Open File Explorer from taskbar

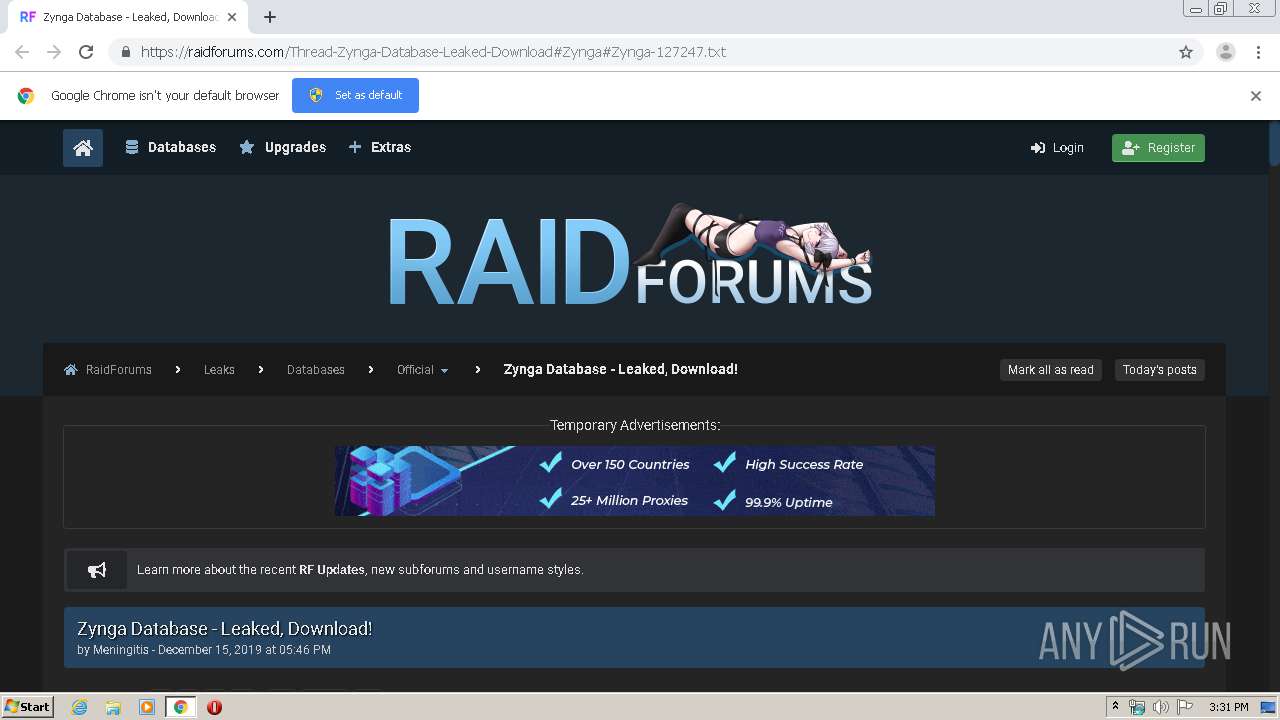(113, 707)
